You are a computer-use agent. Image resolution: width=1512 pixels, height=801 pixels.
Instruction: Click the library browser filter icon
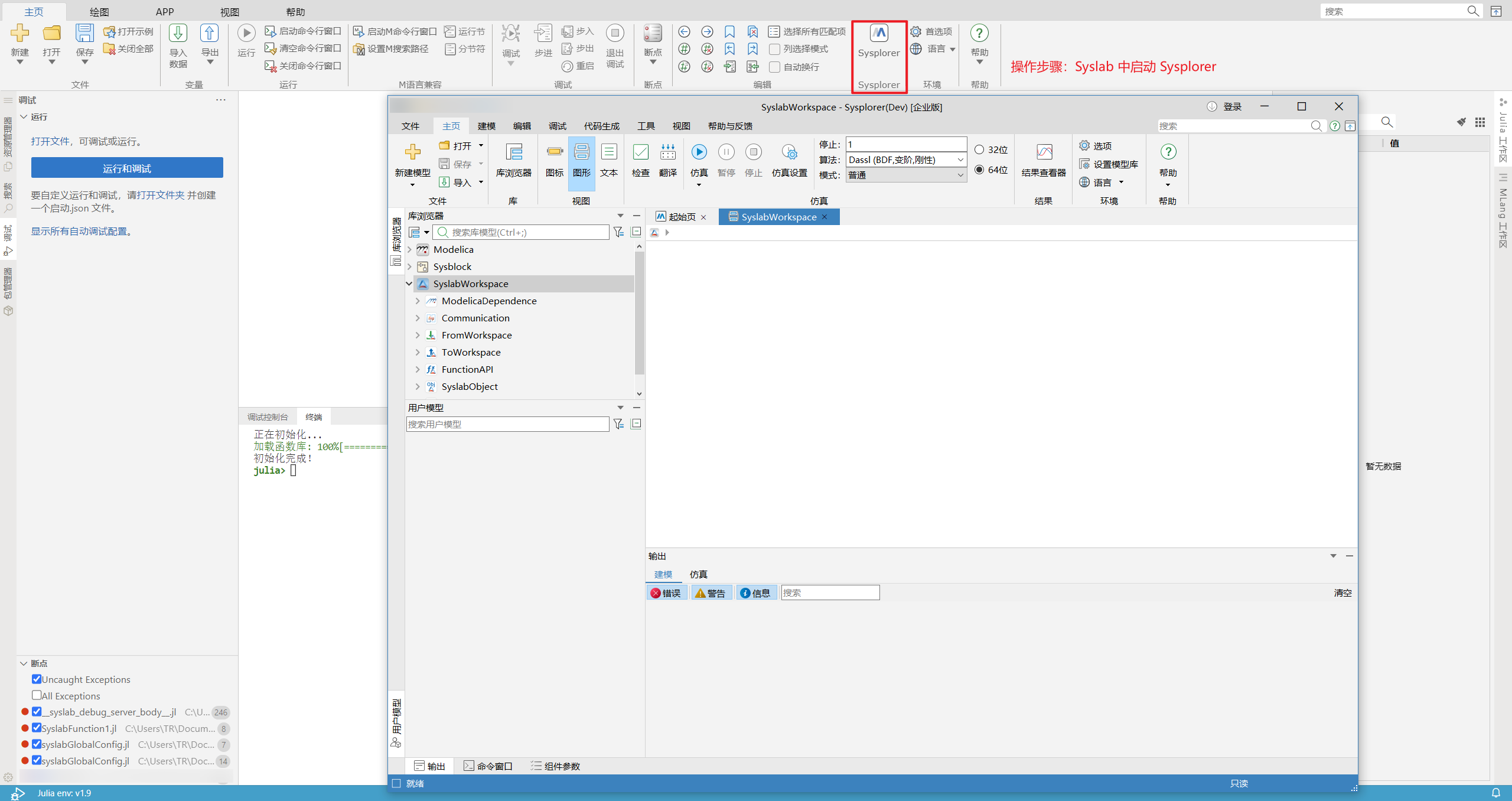tap(618, 232)
